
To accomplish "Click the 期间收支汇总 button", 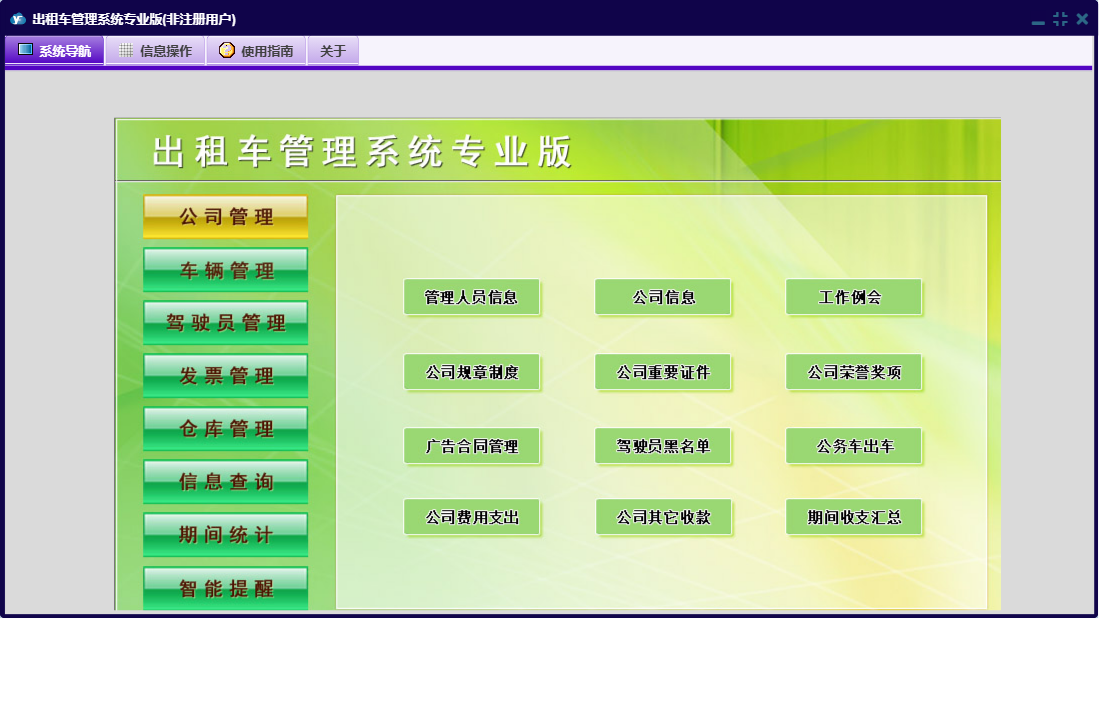I will (x=854, y=517).
